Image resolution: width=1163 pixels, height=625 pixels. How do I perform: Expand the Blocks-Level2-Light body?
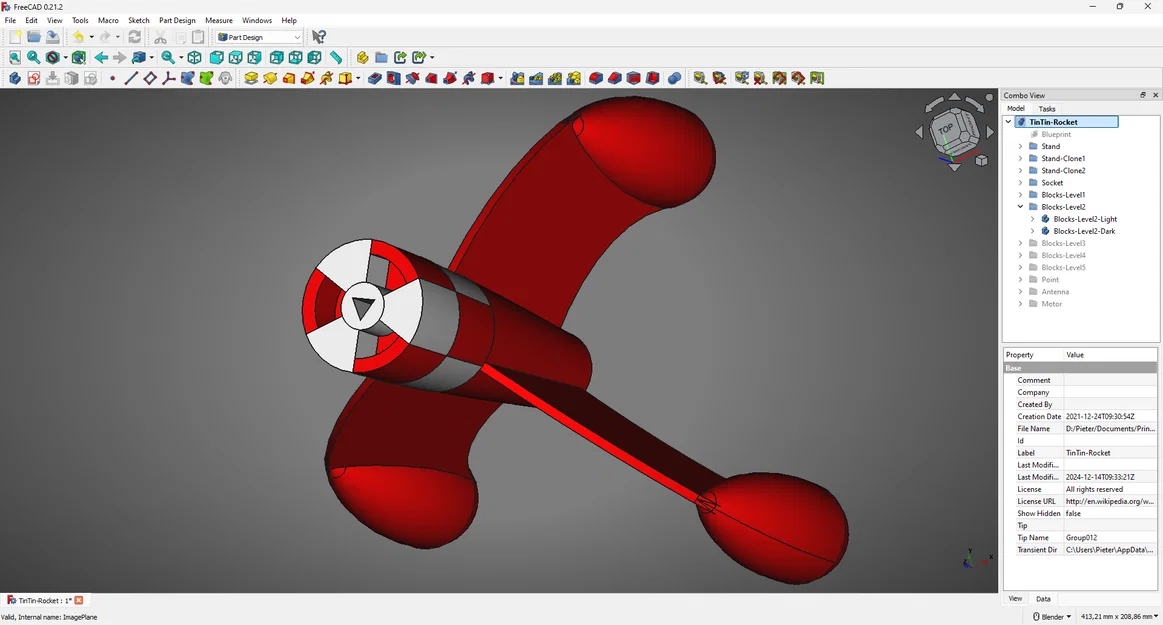coord(1032,219)
